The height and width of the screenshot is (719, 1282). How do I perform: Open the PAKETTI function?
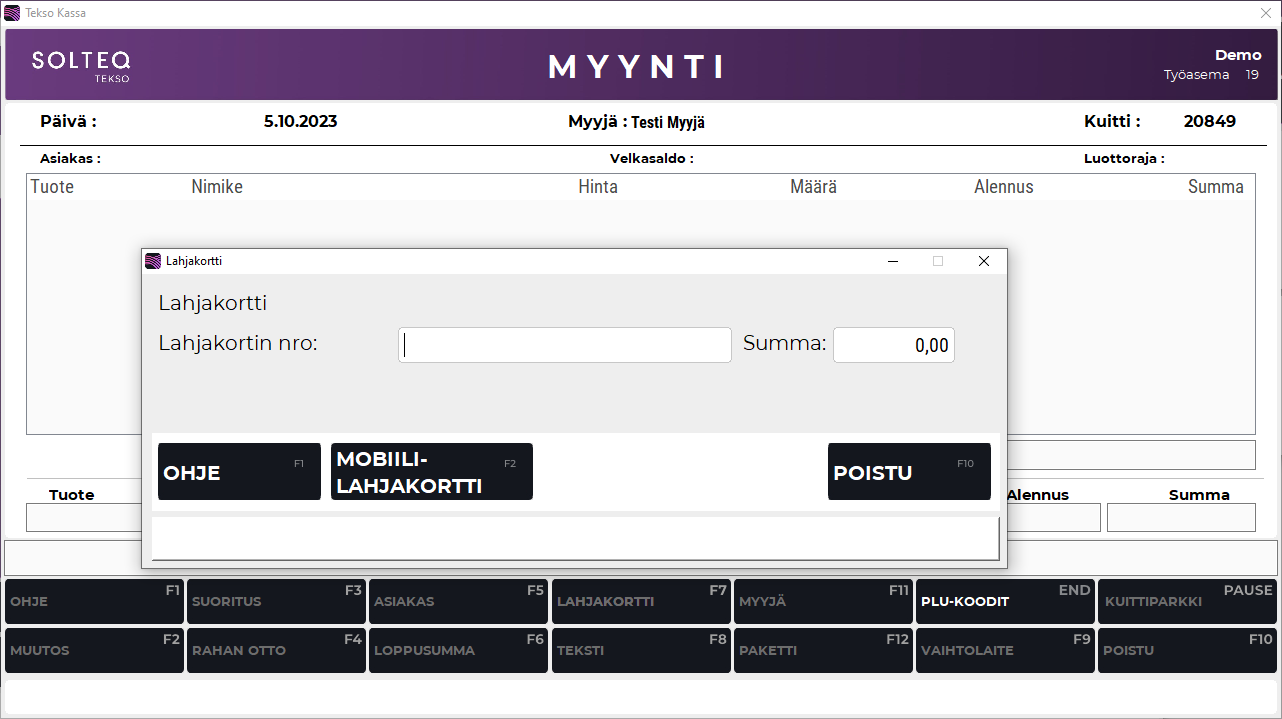click(x=822, y=650)
